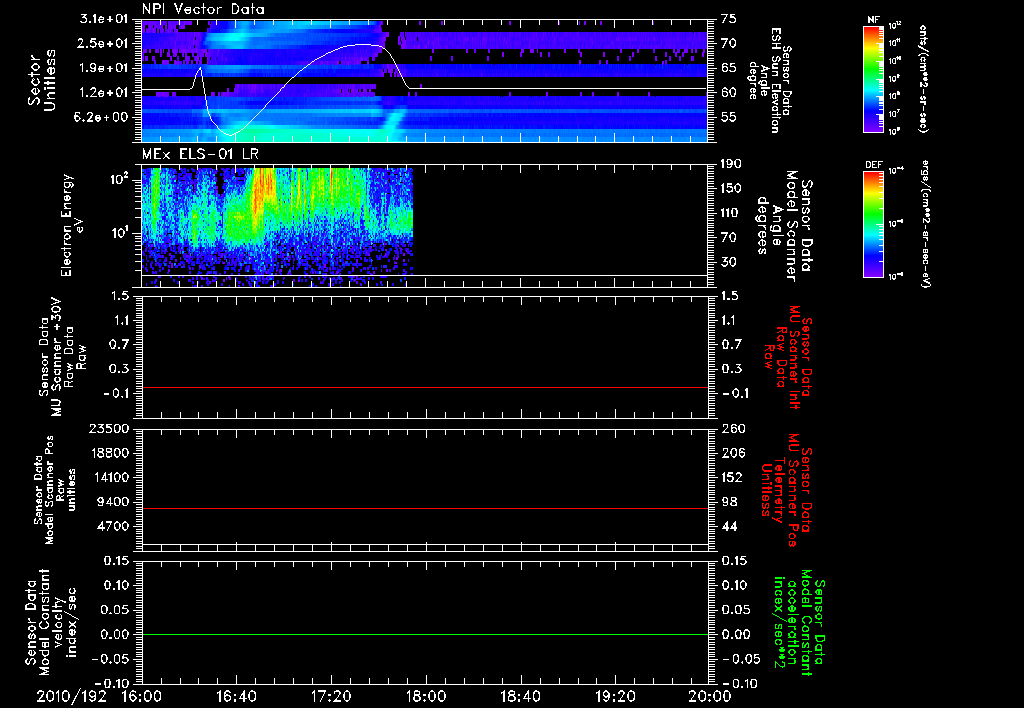Click the 30 scanner angle tick value
Viewport: 1024px width, 708px height.
tap(729, 262)
